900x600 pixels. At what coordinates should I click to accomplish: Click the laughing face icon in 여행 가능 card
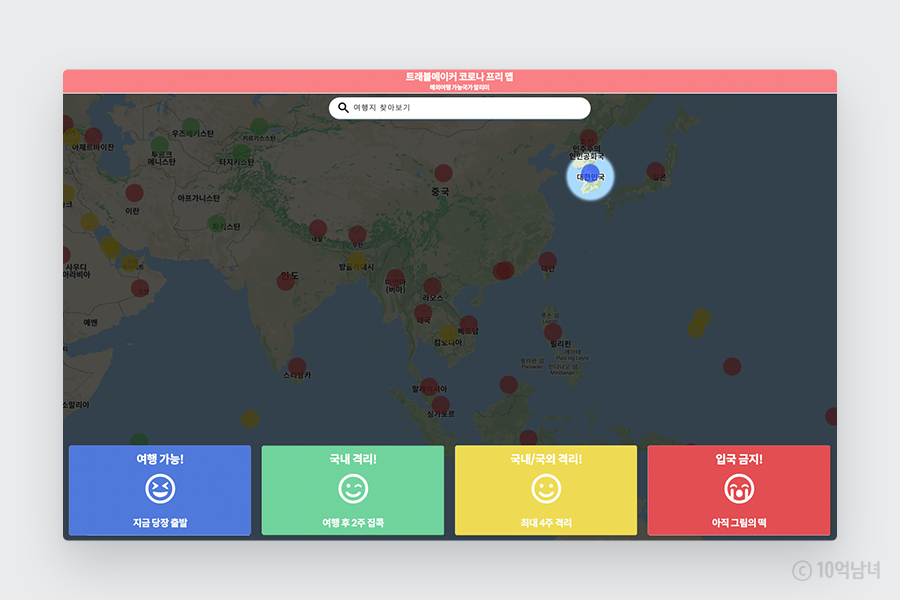(x=160, y=489)
